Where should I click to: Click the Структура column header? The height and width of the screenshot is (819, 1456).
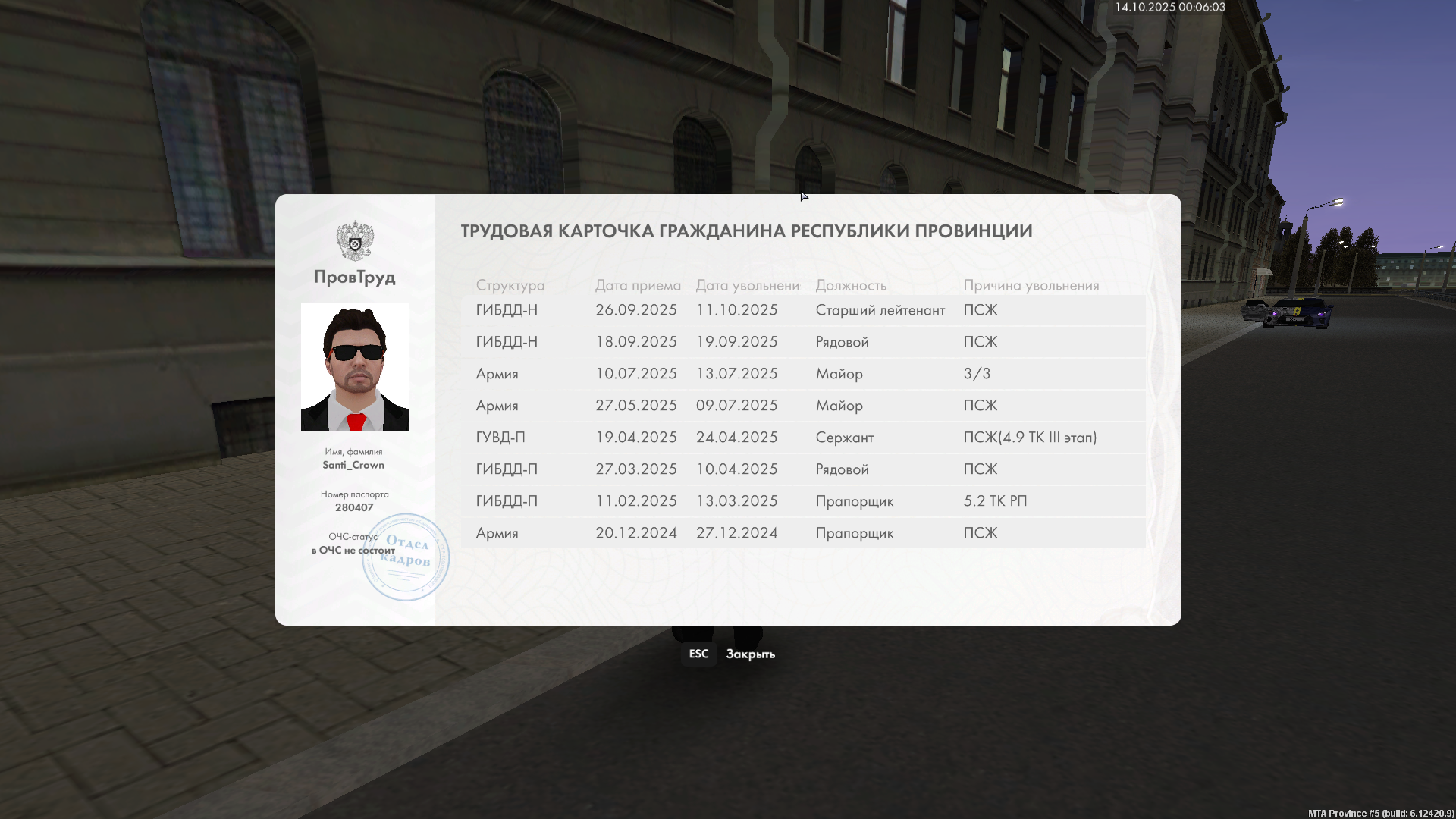pyautogui.click(x=510, y=285)
